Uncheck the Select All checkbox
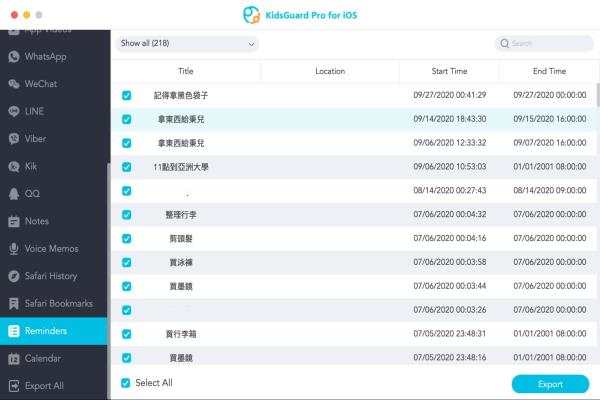The image size is (600, 400). pos(126,383)
